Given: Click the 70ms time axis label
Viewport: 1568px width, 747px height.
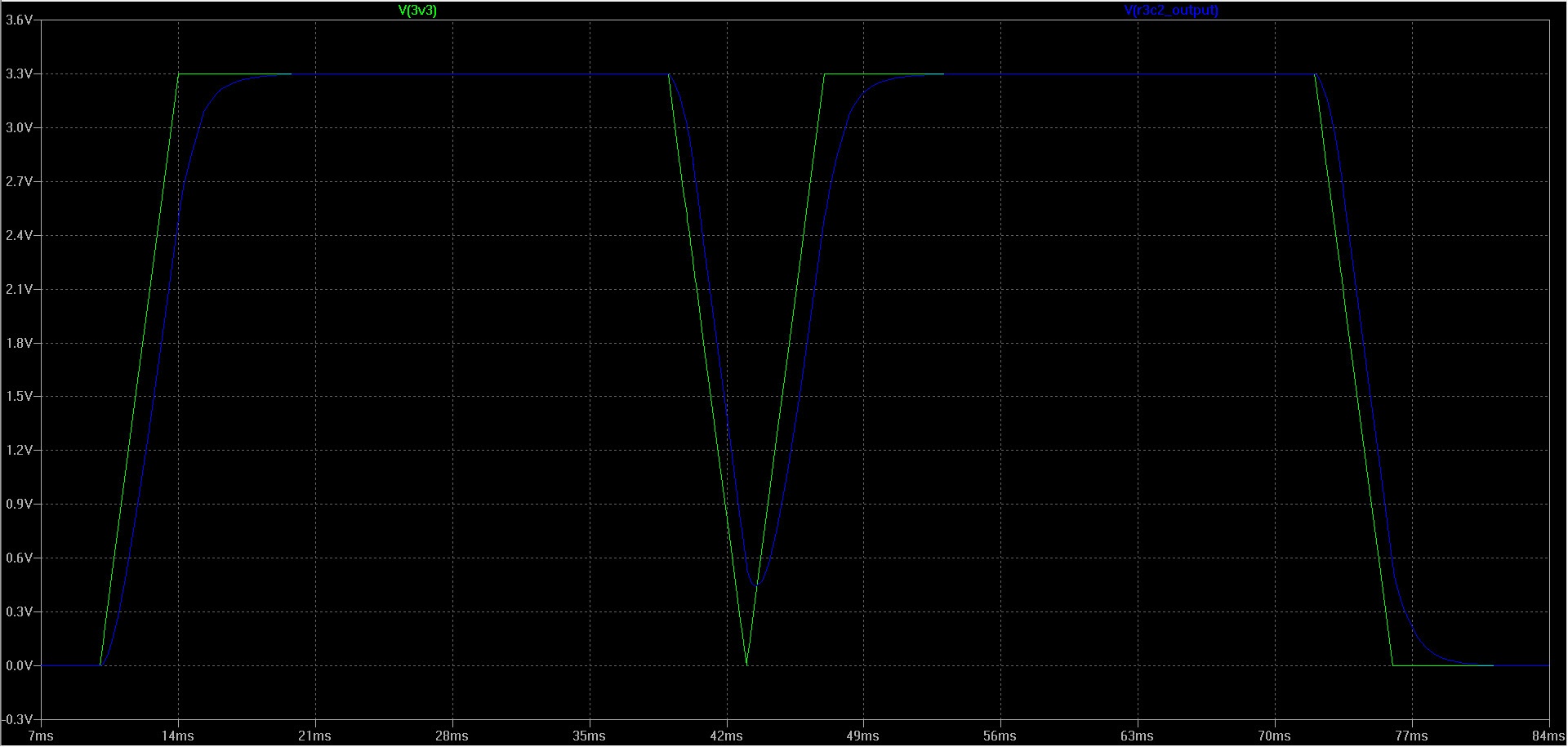Looking at the screenshot, I should click(x=1275, y=736).
